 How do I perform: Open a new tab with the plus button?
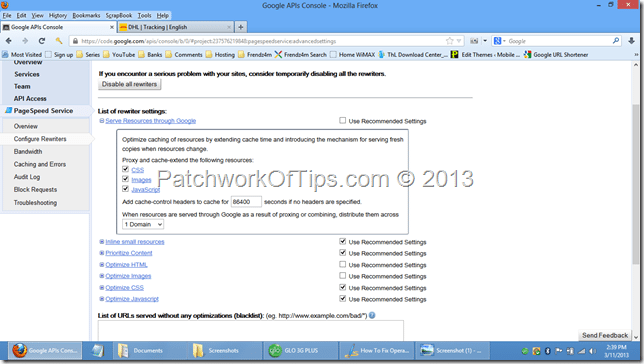[241, 27]
